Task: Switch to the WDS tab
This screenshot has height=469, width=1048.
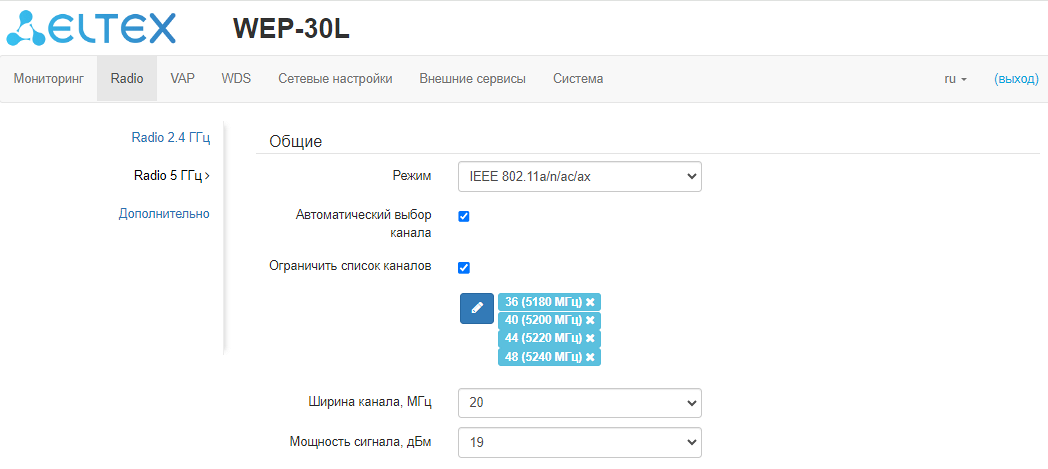Action: tap(236, 79)
